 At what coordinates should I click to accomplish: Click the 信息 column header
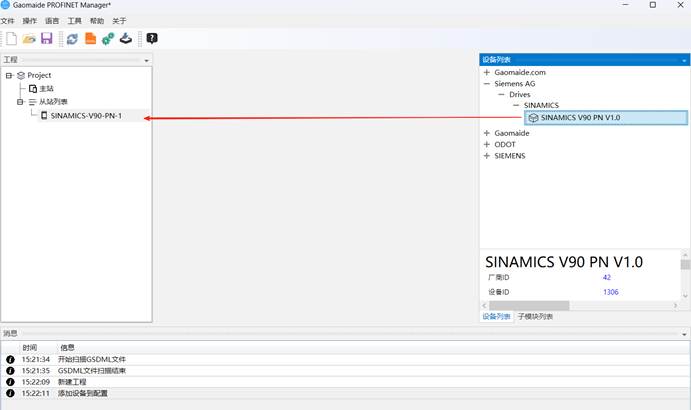[67, 348]
